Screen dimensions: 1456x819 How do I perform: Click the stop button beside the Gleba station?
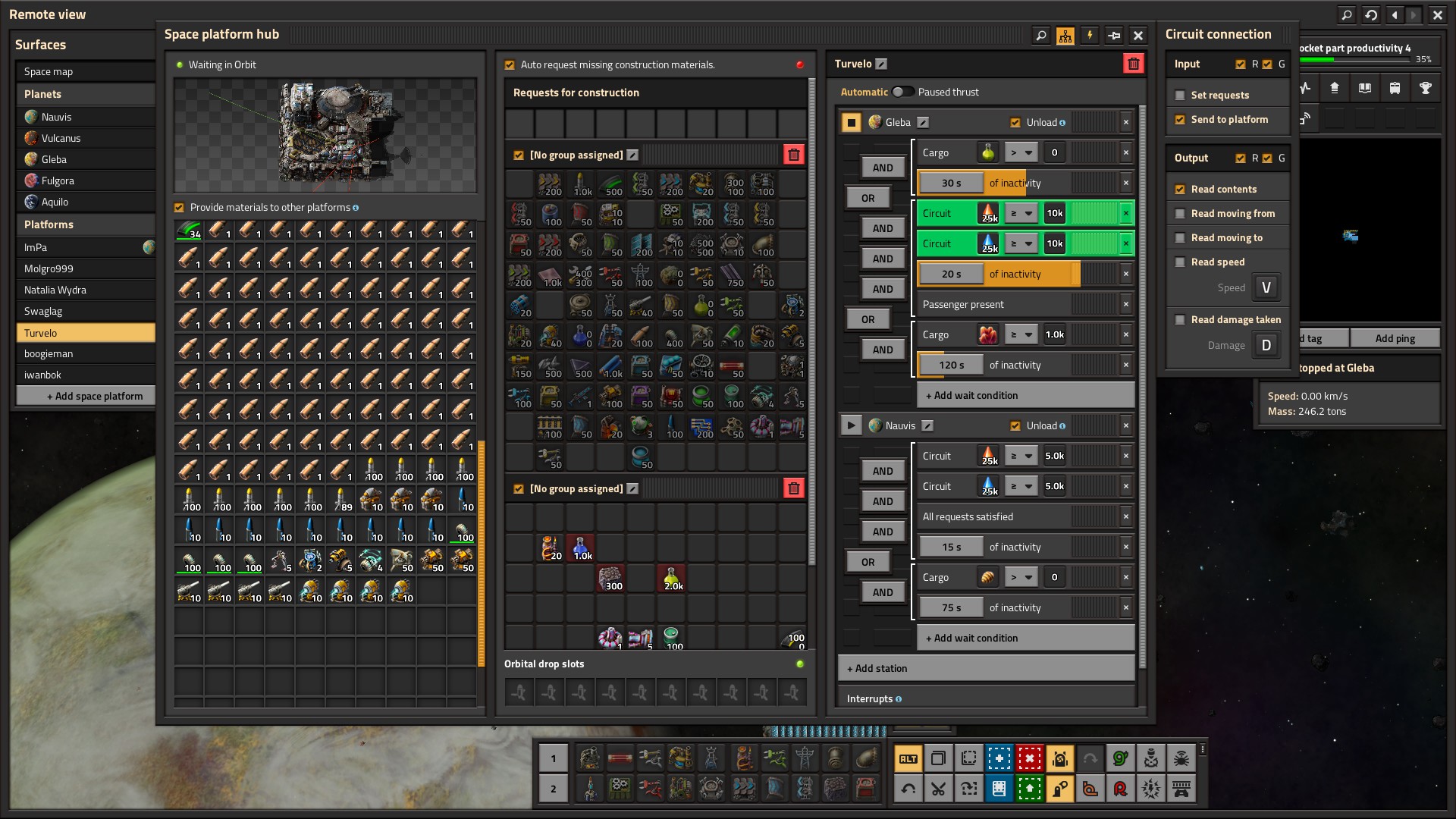tap(851, 122)
